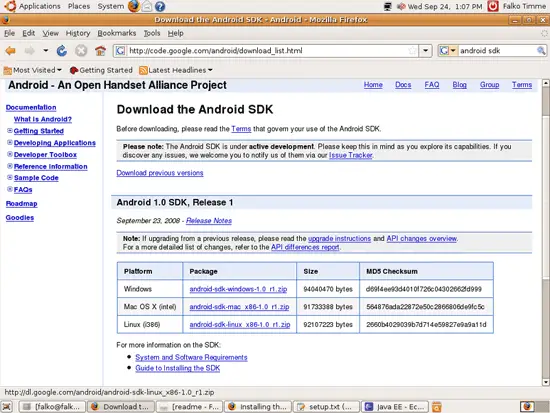
Task: Open the Help icon in the top panel
Action: (x=160, y=6)
